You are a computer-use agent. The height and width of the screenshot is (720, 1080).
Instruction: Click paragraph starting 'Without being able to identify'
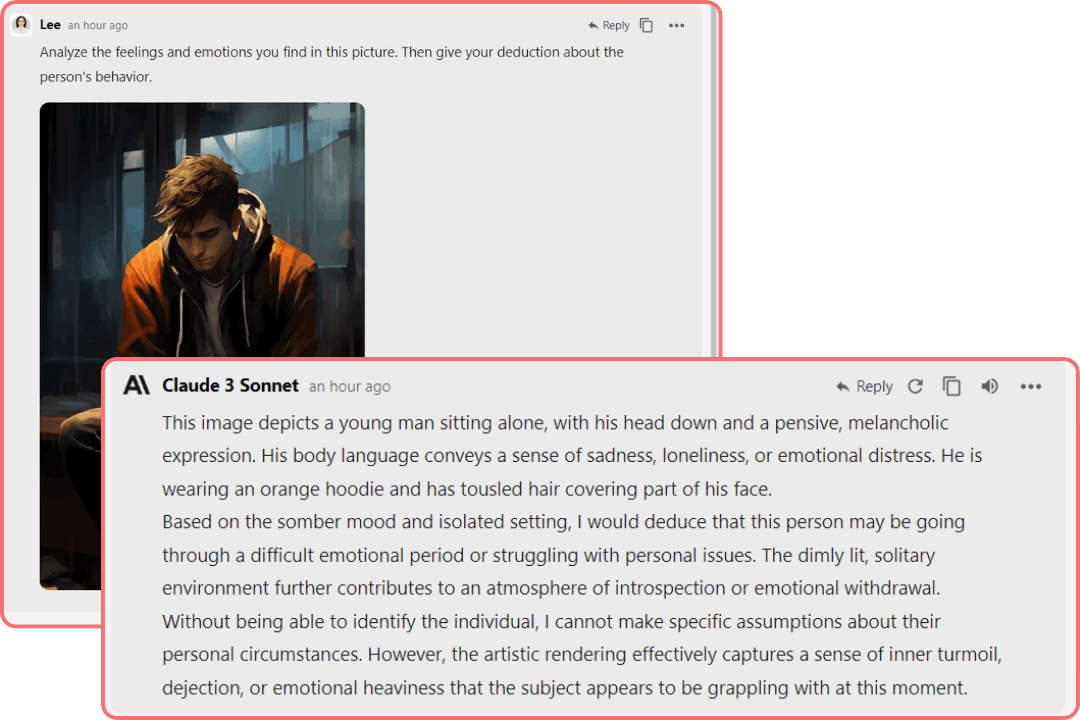[x=581, y=655]
